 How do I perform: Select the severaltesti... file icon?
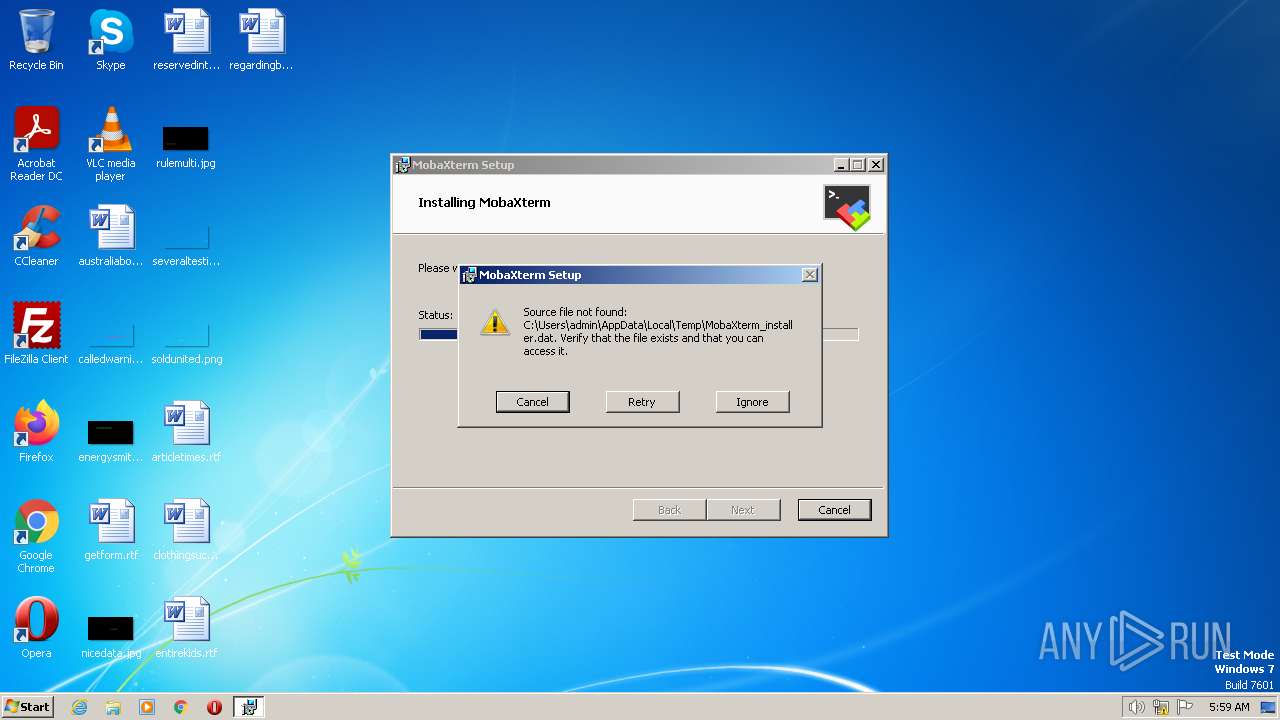click(x=186, y=245)
